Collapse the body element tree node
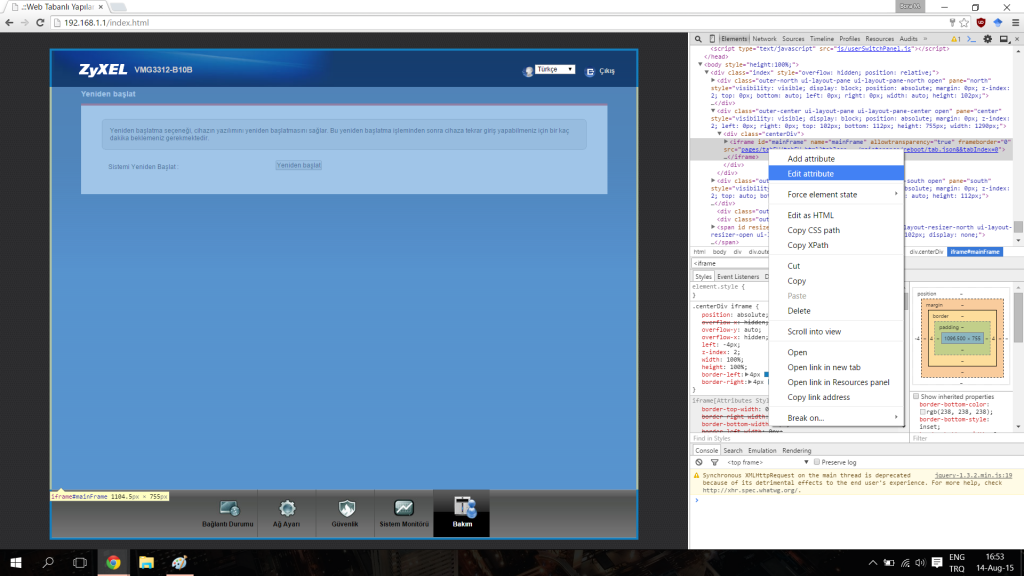This screenshot has height=576, width=1024. point(701,64)
